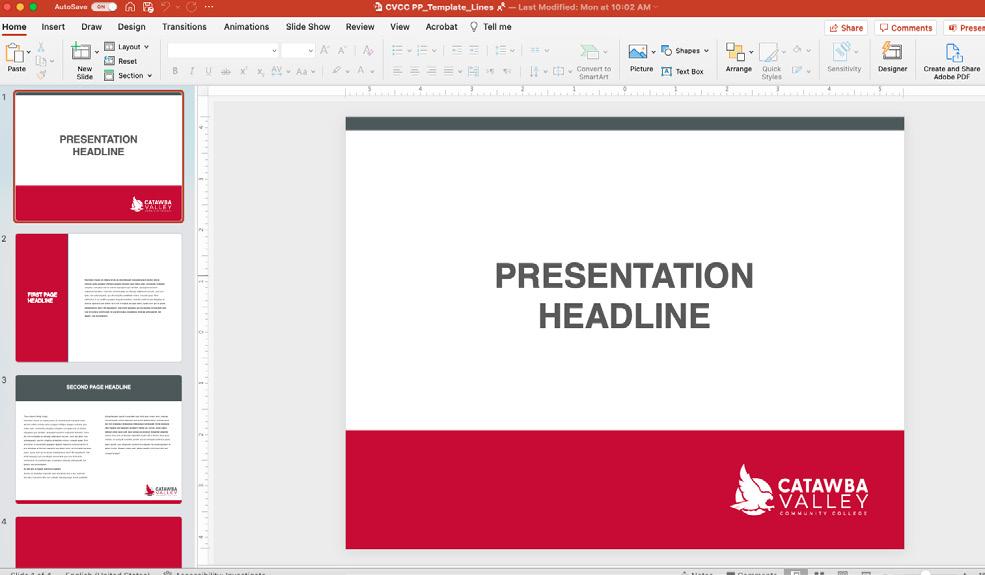Click the Subscript icon
This screenshot has width=985, height=575.
(260, 72)
